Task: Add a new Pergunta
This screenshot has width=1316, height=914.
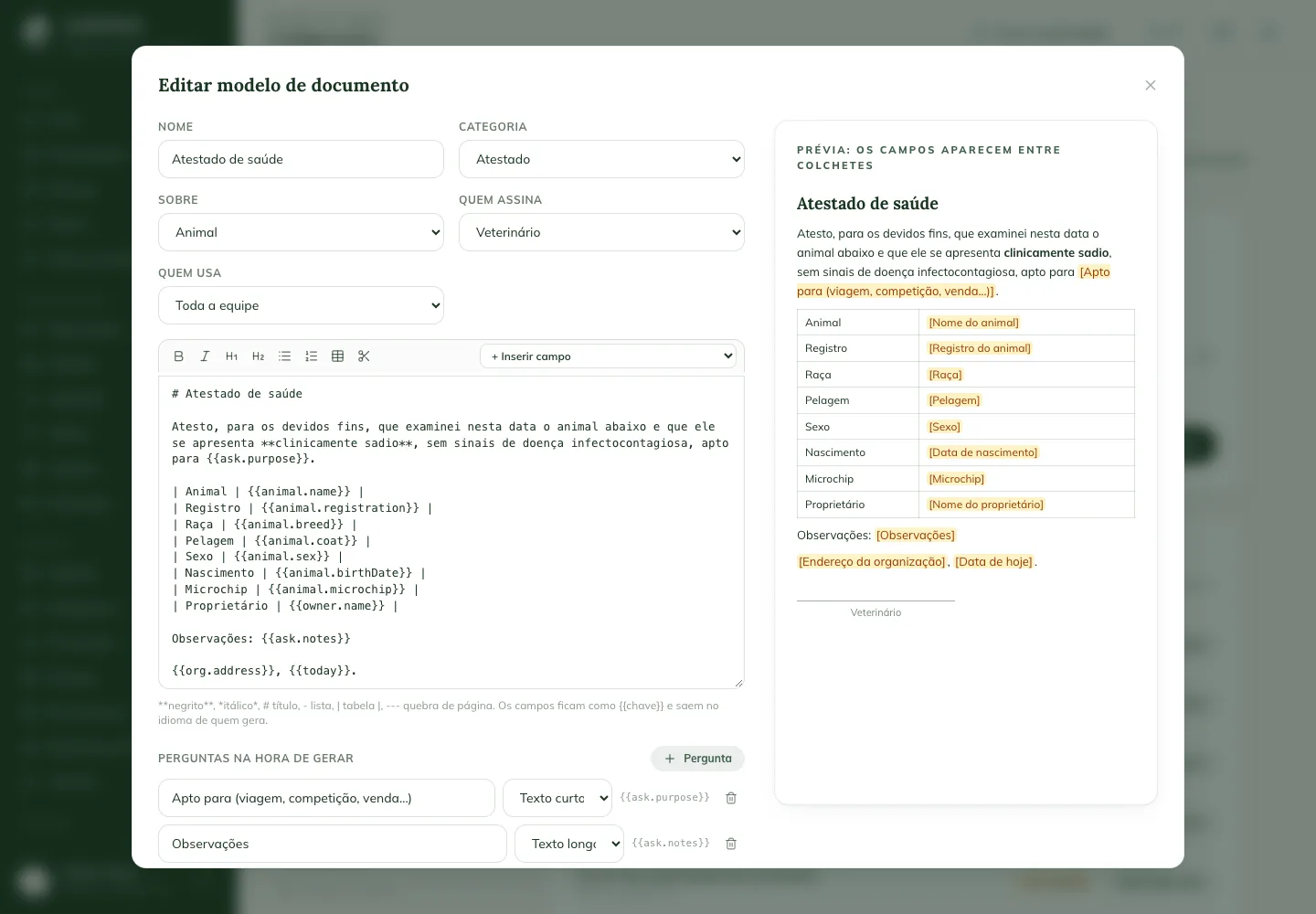Action: coord(697,759)
